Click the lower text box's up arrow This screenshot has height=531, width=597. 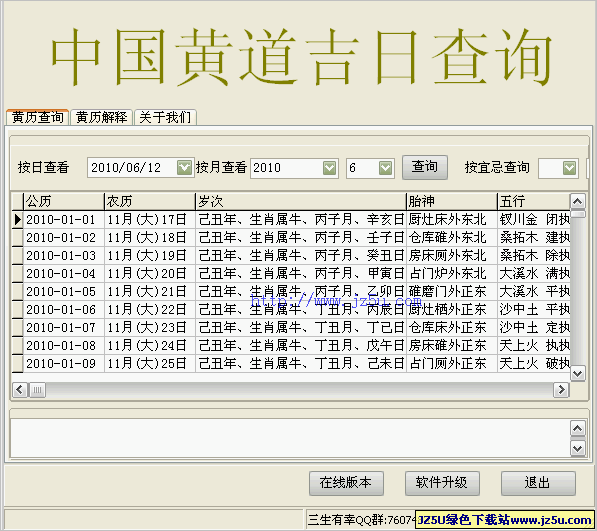tap(578, 429)
